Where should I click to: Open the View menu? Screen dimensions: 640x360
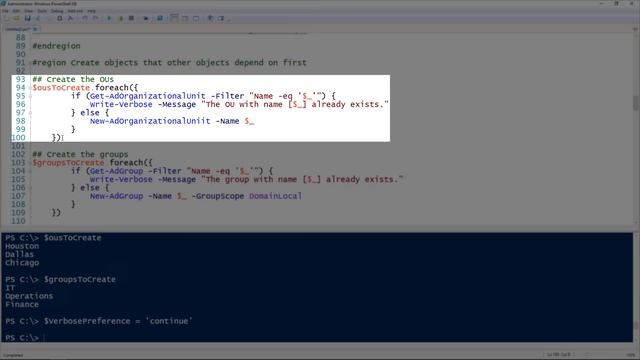[29, 11]
